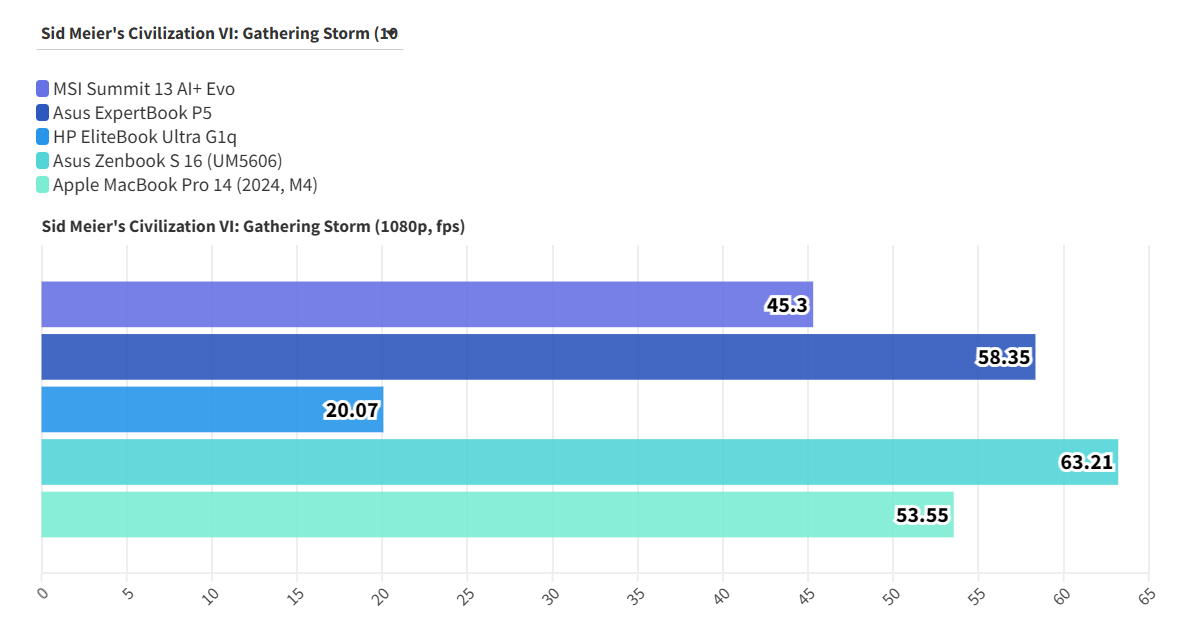
Task: Click the 50 tick label on the x-axis
Action: (892, 595)
